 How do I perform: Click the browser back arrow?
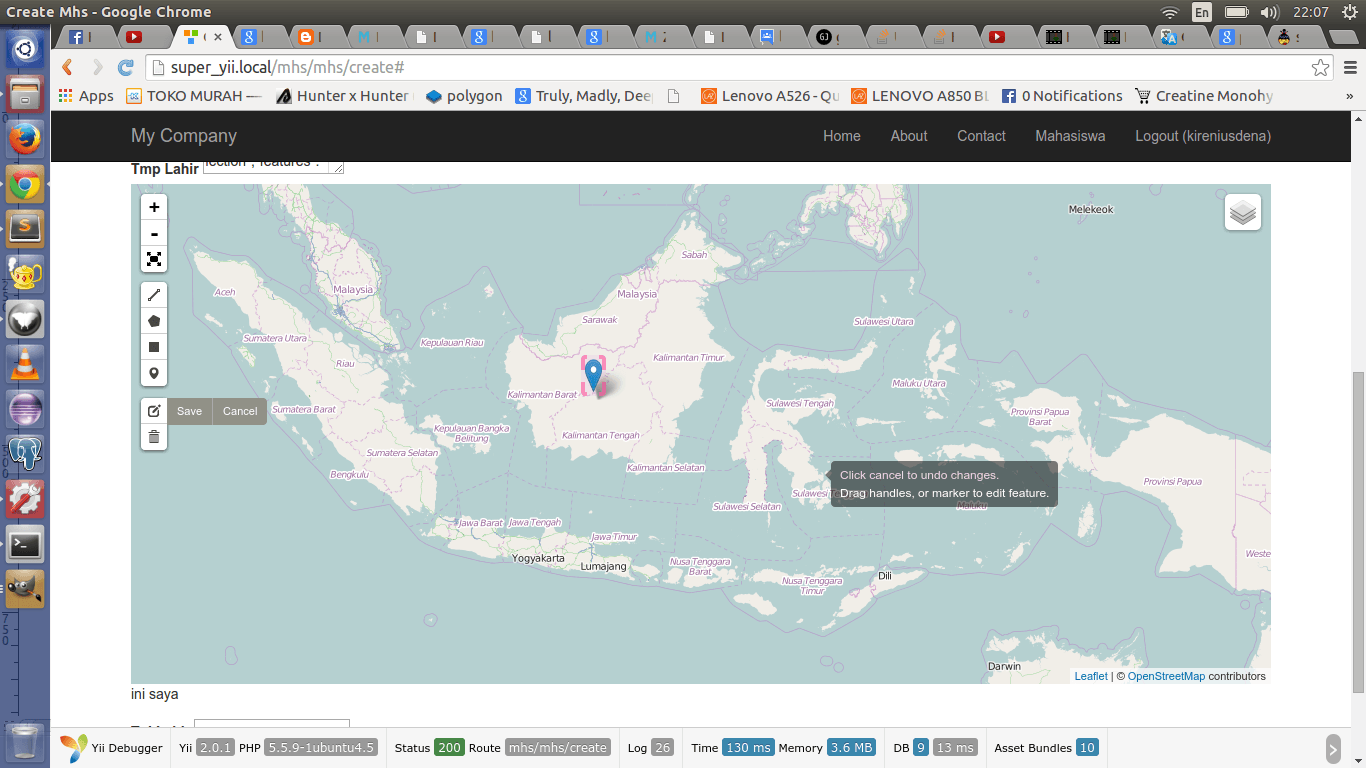67,67
